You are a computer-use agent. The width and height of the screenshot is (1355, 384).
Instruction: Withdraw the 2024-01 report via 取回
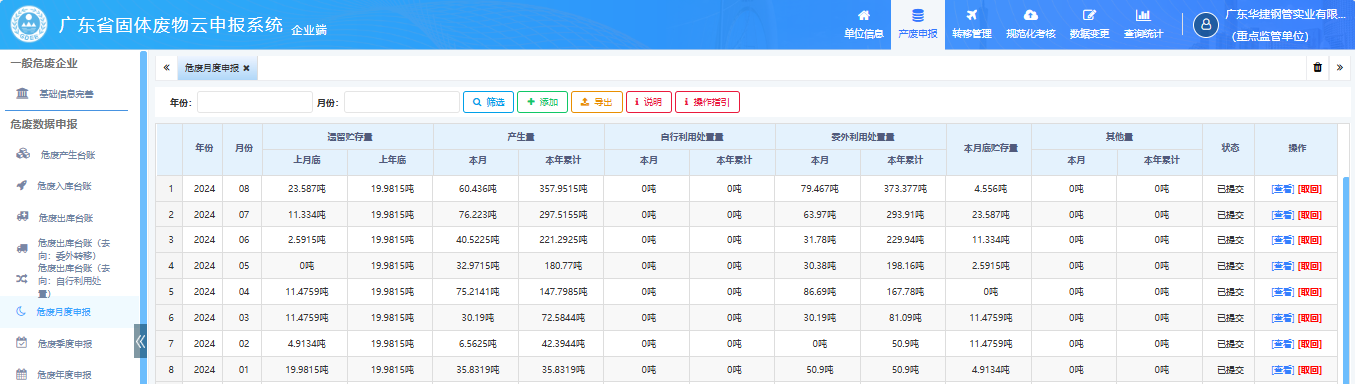tap(1309, 370)
